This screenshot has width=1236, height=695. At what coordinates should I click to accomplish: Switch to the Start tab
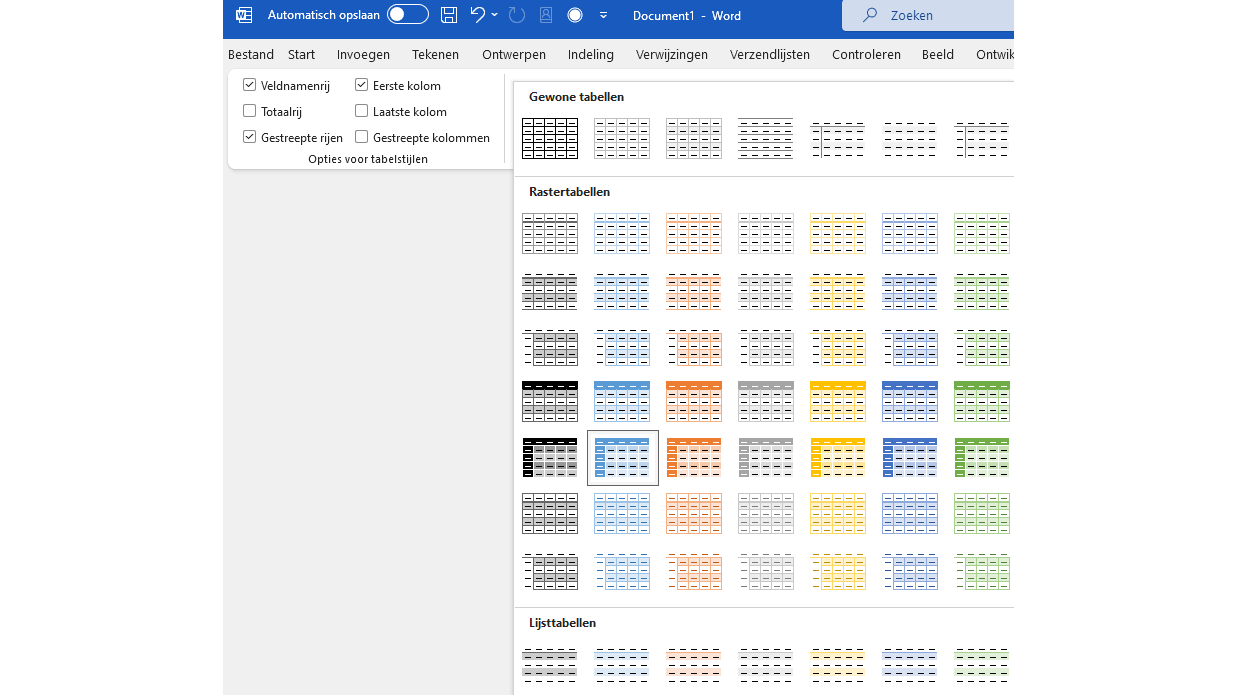(x=301, y=55)
